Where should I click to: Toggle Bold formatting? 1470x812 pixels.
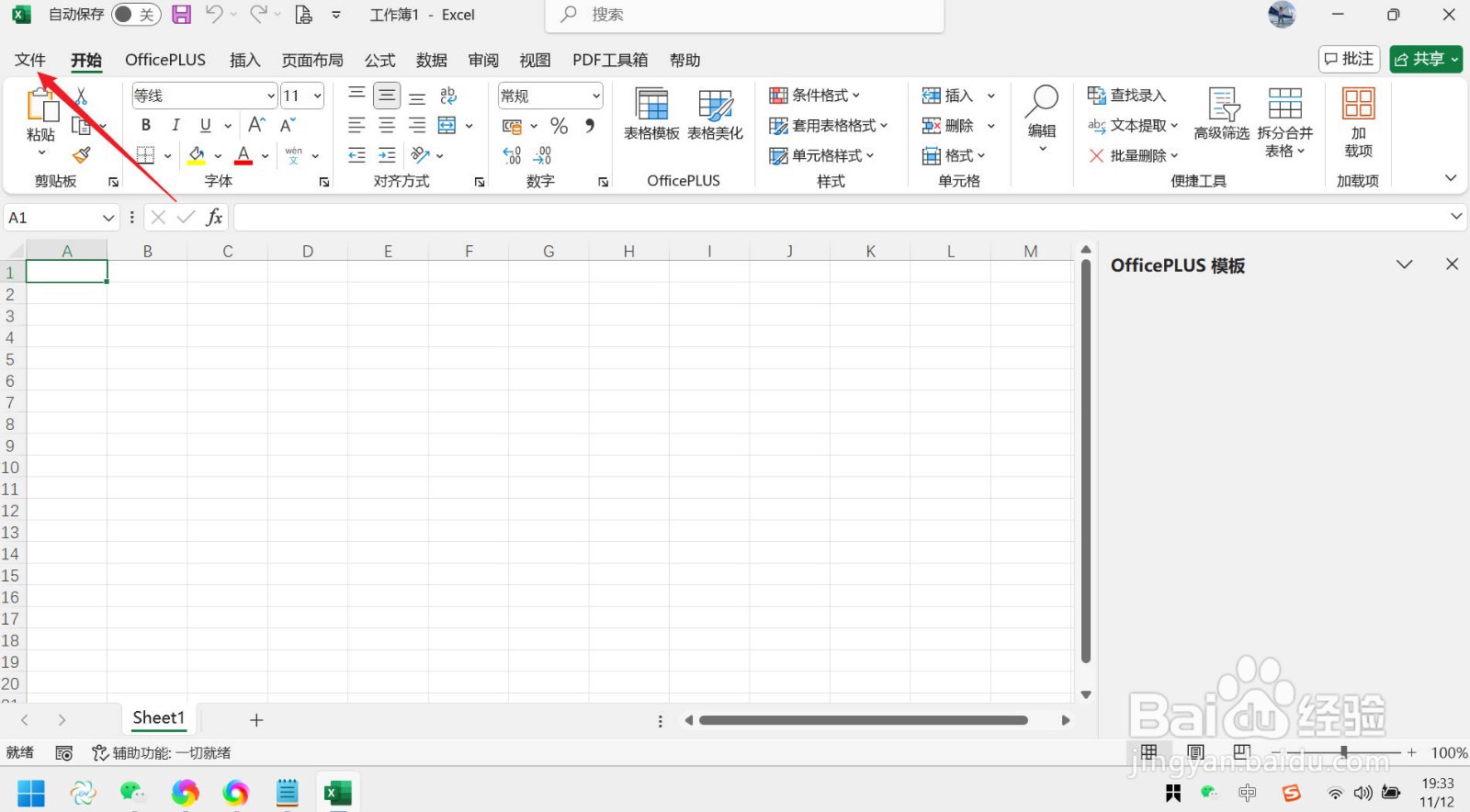click(x=145, y=125)
